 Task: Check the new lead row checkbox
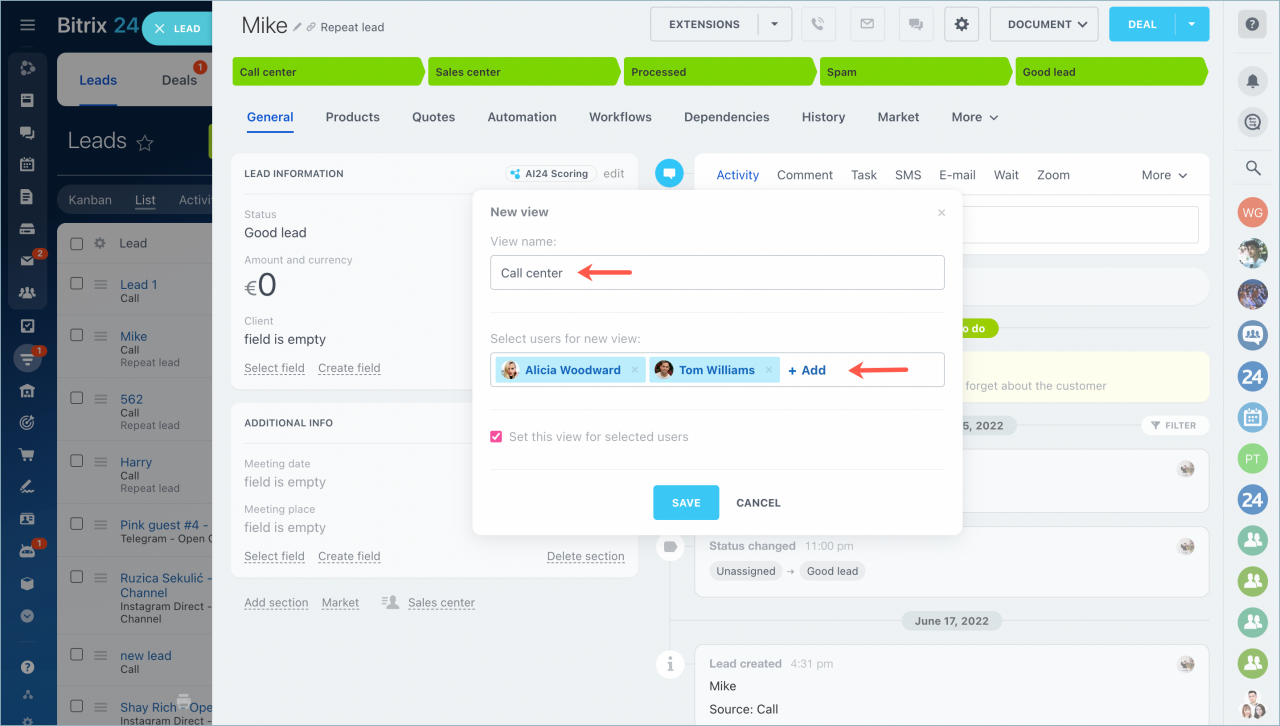(76, 655)
